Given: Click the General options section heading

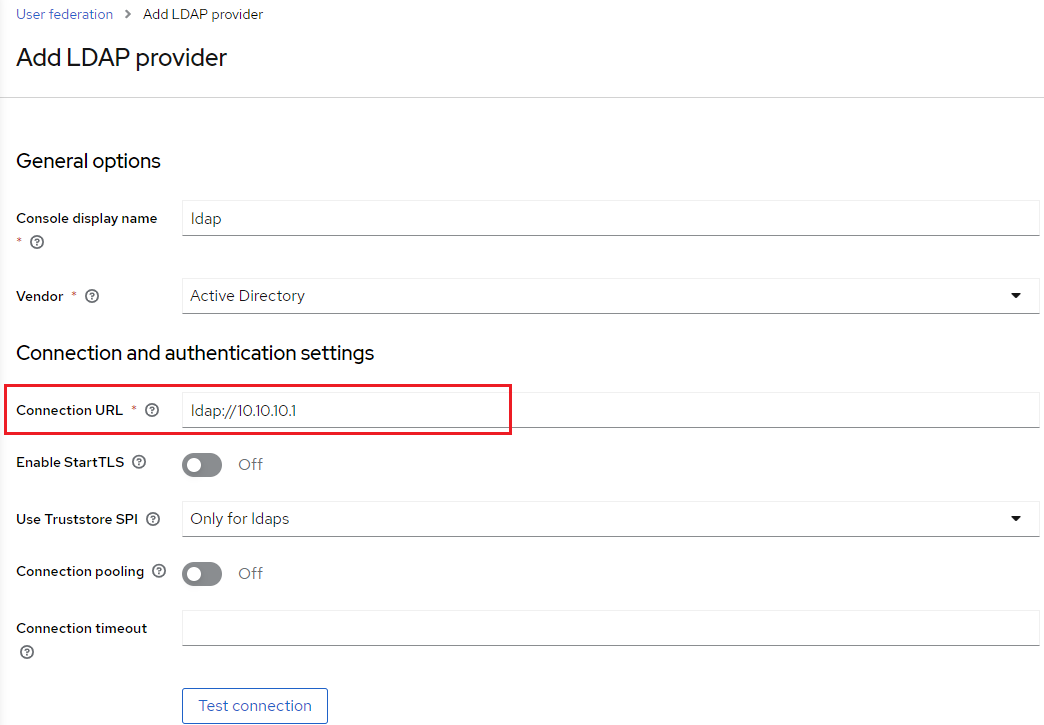Looking at the screenshot, I should 88,161.
